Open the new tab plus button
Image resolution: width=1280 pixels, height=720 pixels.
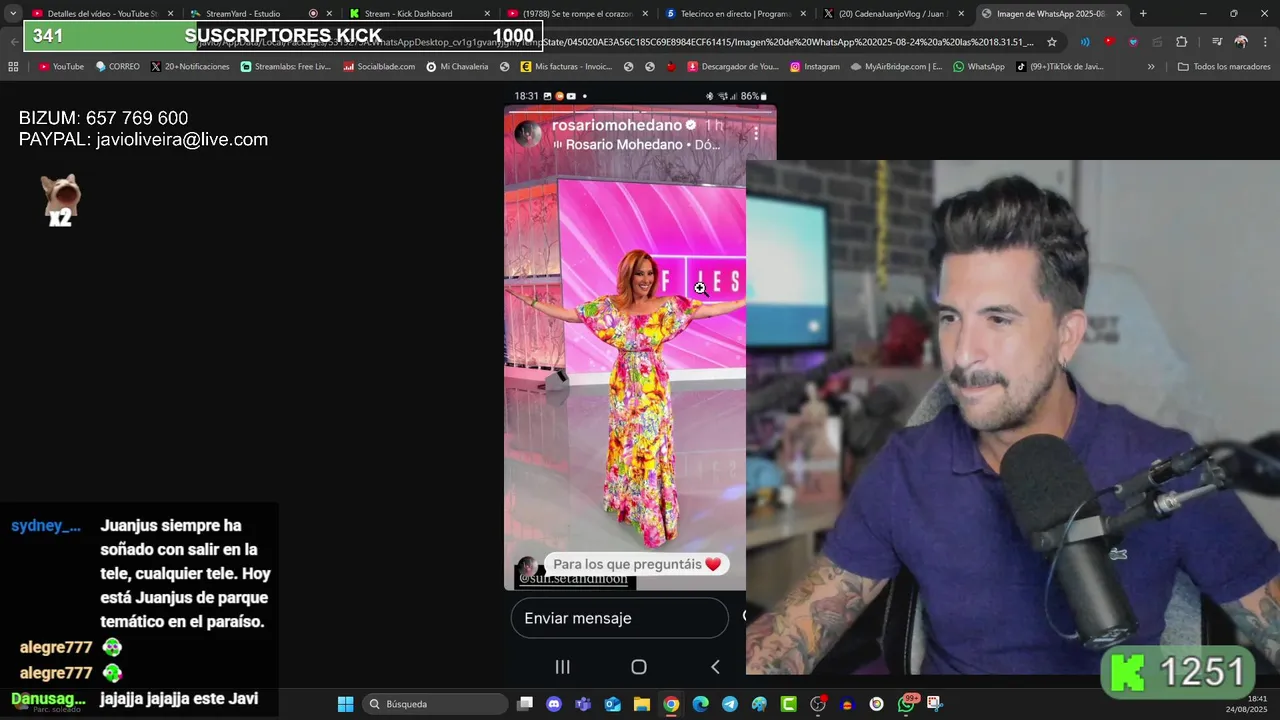point(1143,14)
